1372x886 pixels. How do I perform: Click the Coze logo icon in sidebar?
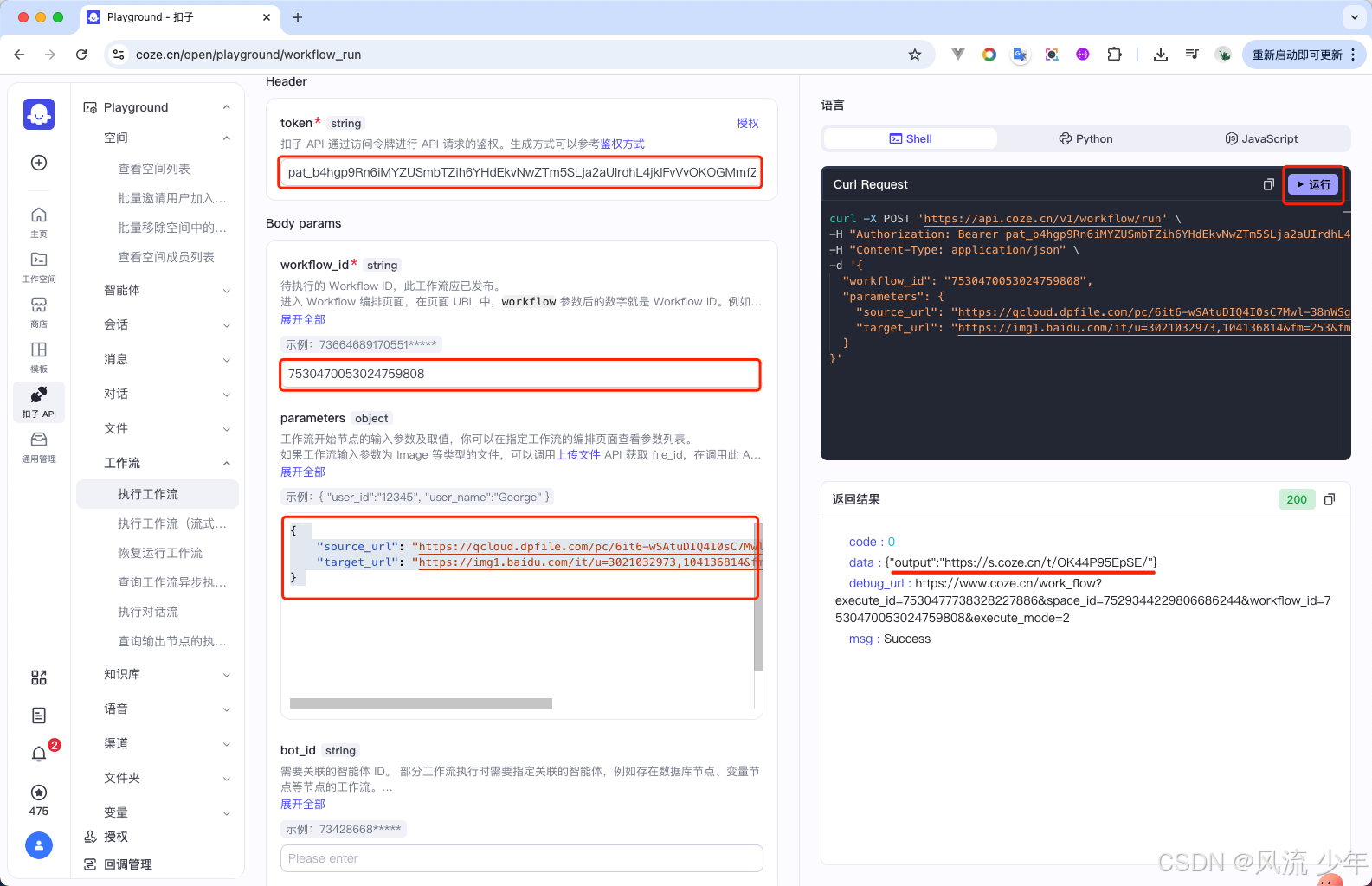point(39,114)
